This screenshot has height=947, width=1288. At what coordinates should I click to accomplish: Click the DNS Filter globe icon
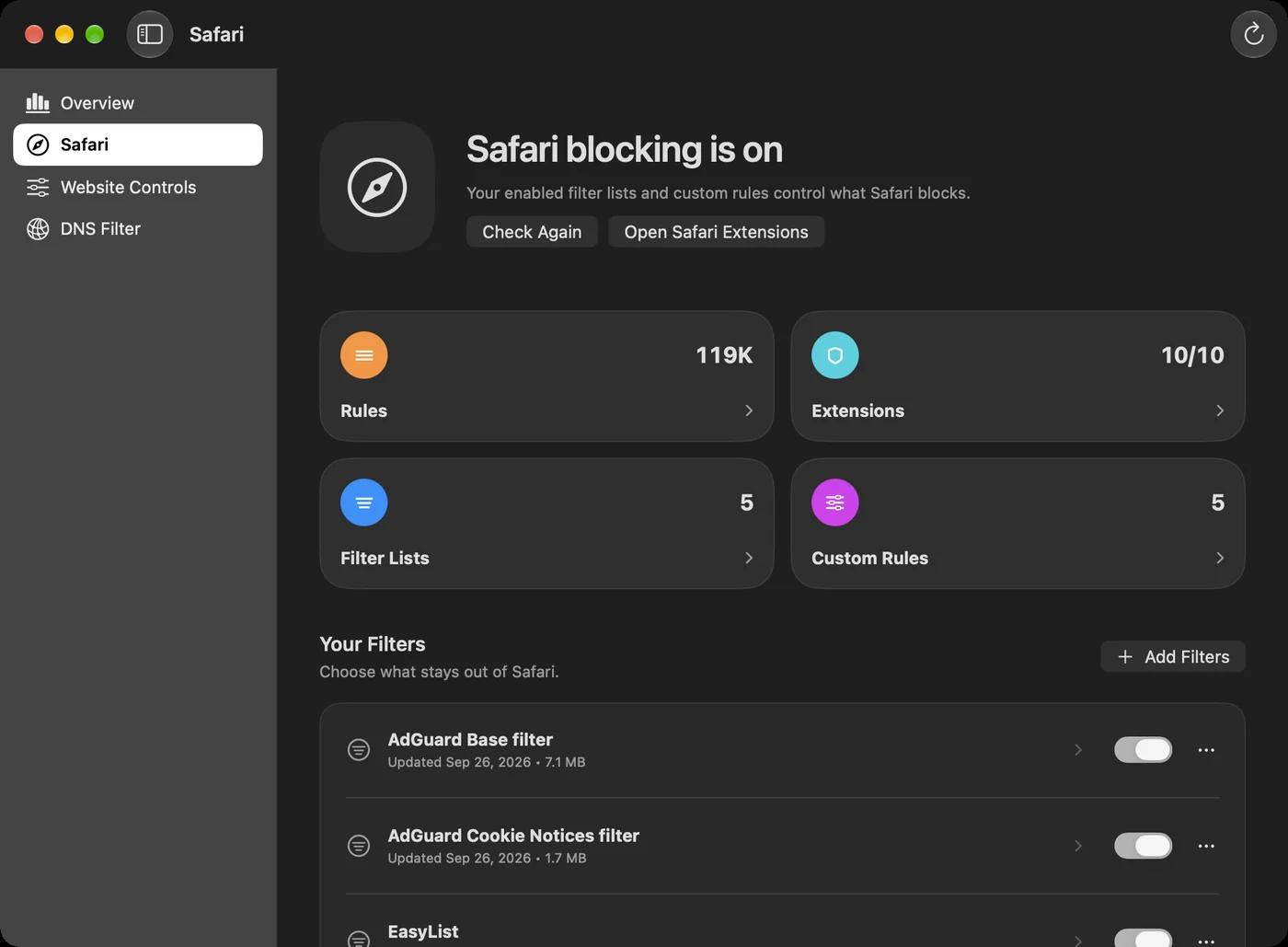click(x=38, y=228)
